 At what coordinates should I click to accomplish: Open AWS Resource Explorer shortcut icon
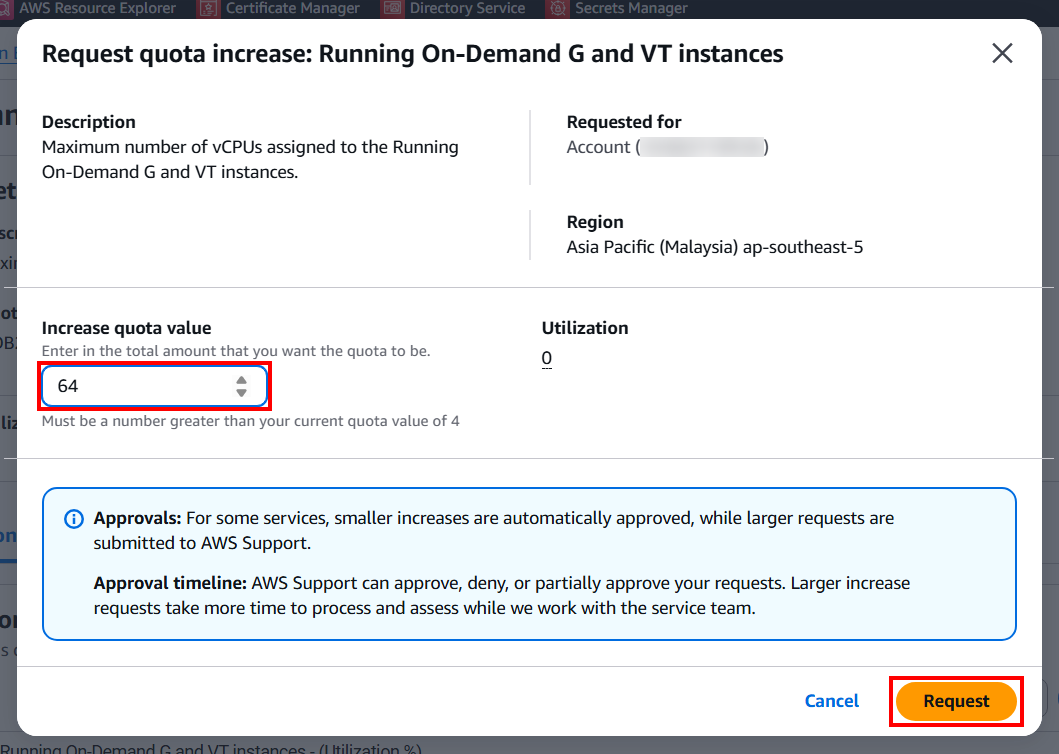coord(6,8)
